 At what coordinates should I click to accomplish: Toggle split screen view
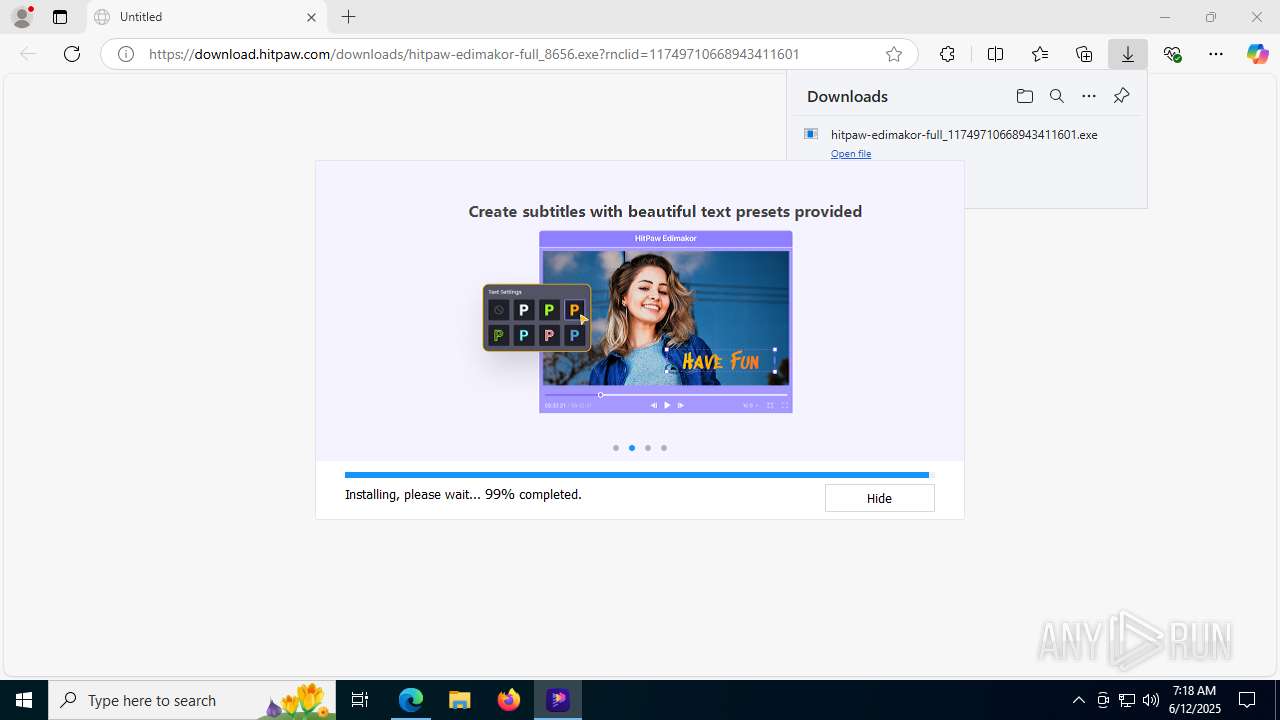click(995, 54)
